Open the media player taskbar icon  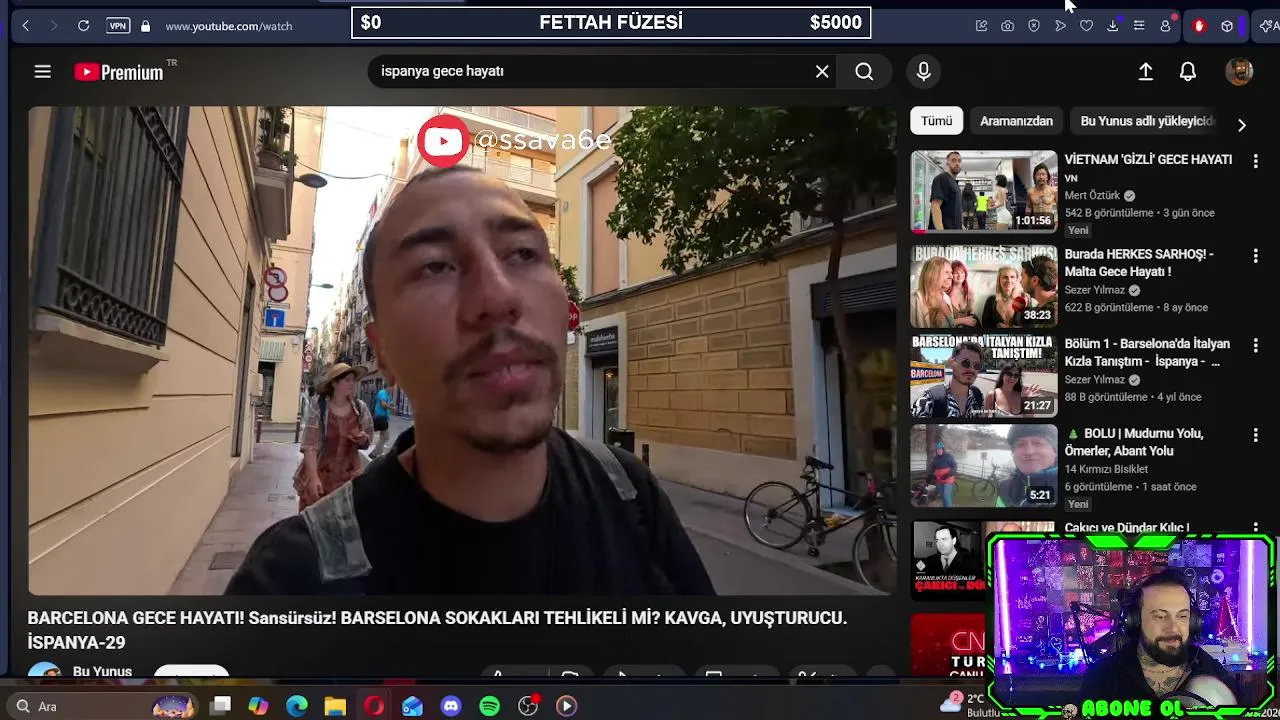click(x=566, y=706)
